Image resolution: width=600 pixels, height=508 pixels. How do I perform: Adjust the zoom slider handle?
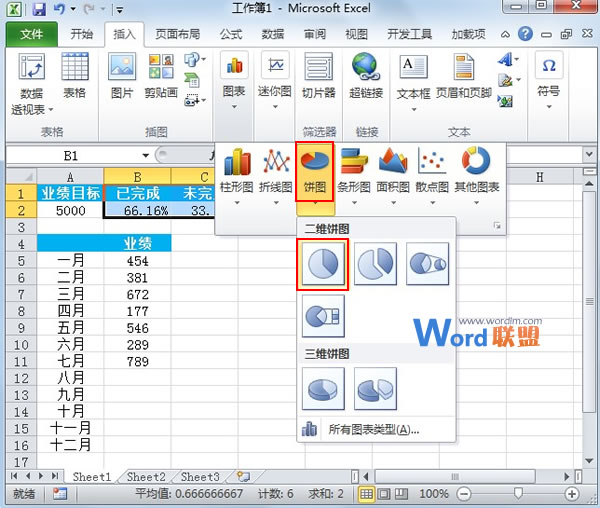pyautogui.click(x=518, y=493)
